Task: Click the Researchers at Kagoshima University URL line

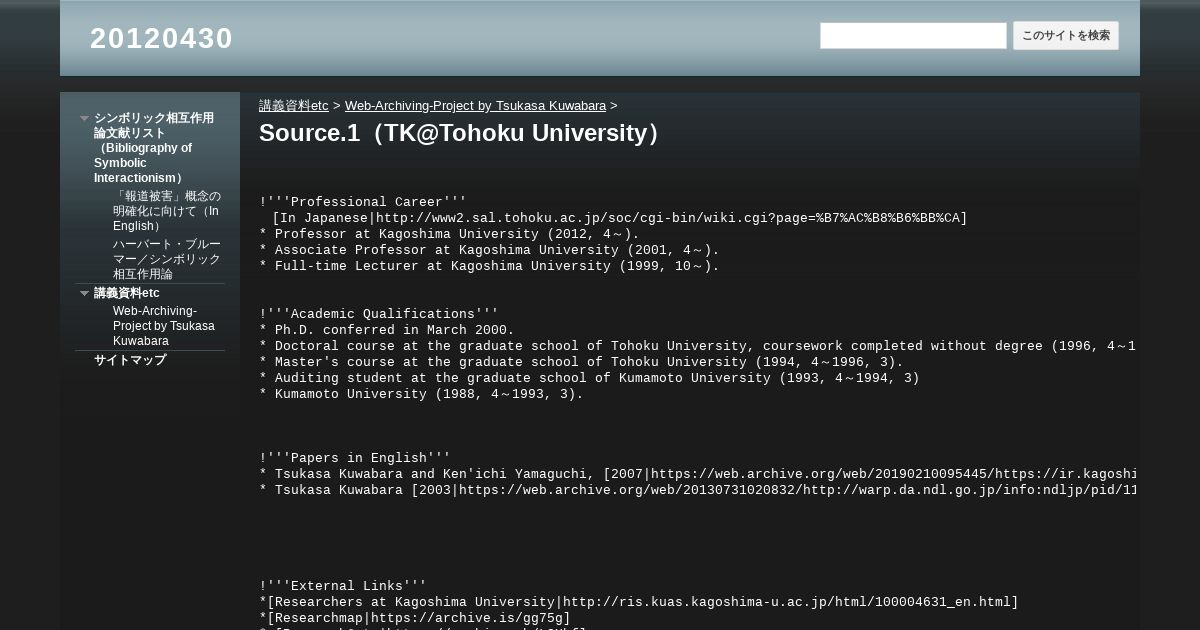Action: pos(639,602)
